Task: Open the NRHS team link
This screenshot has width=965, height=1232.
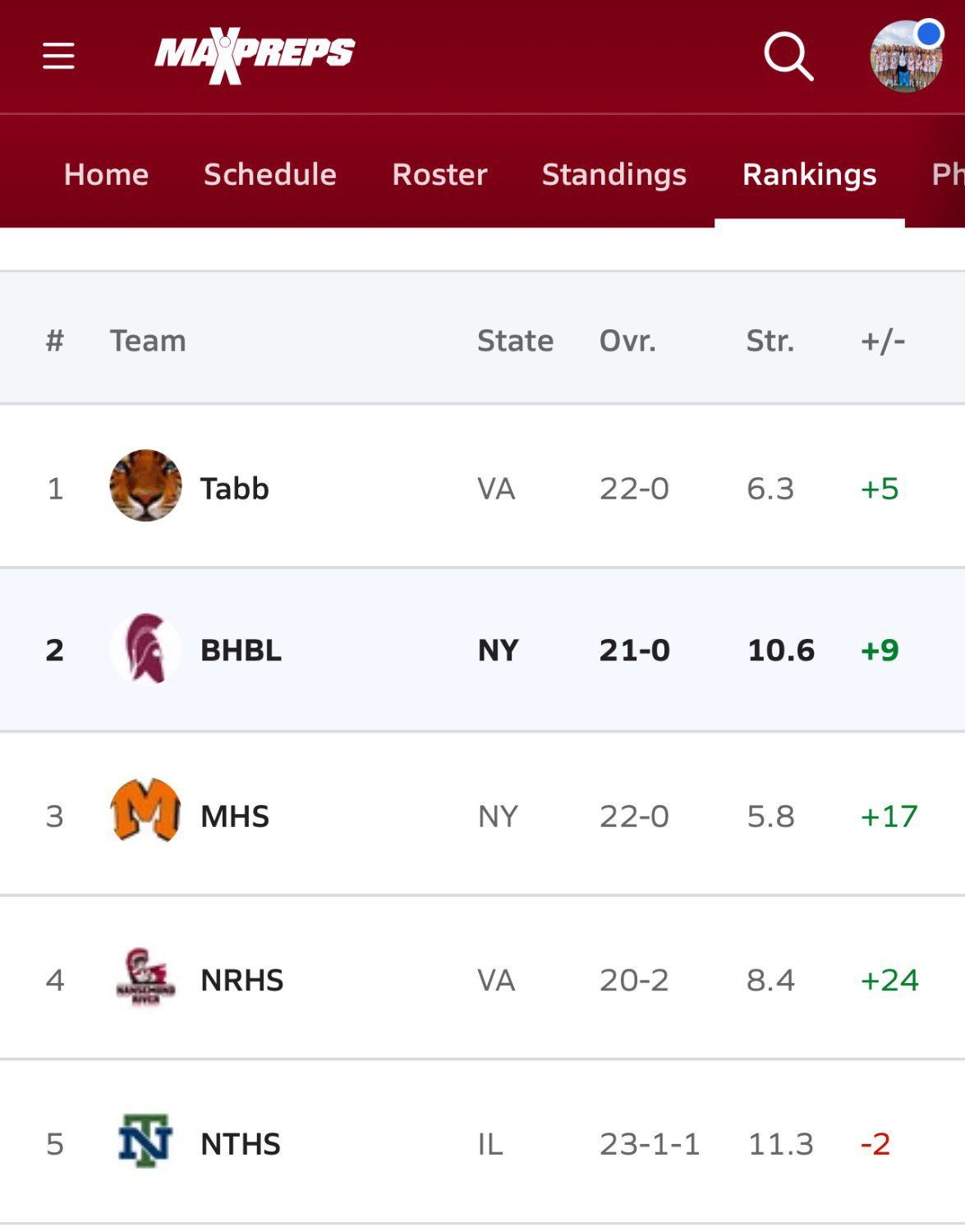Action: point(242,980)
